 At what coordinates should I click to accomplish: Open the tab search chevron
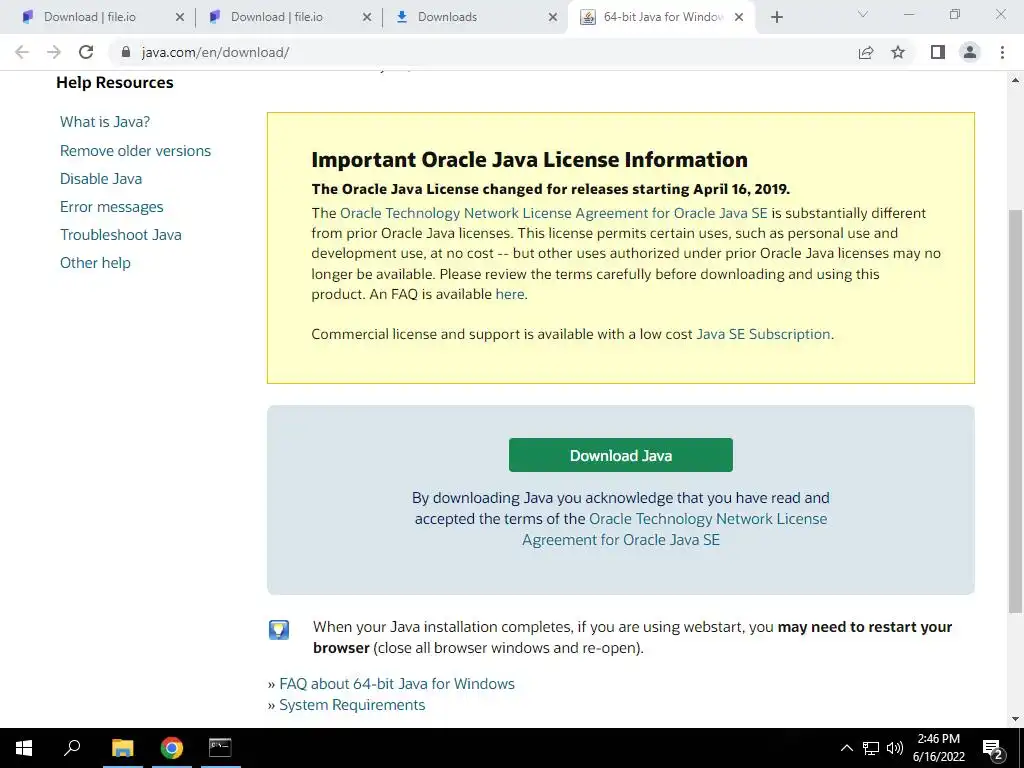point(863,14)
